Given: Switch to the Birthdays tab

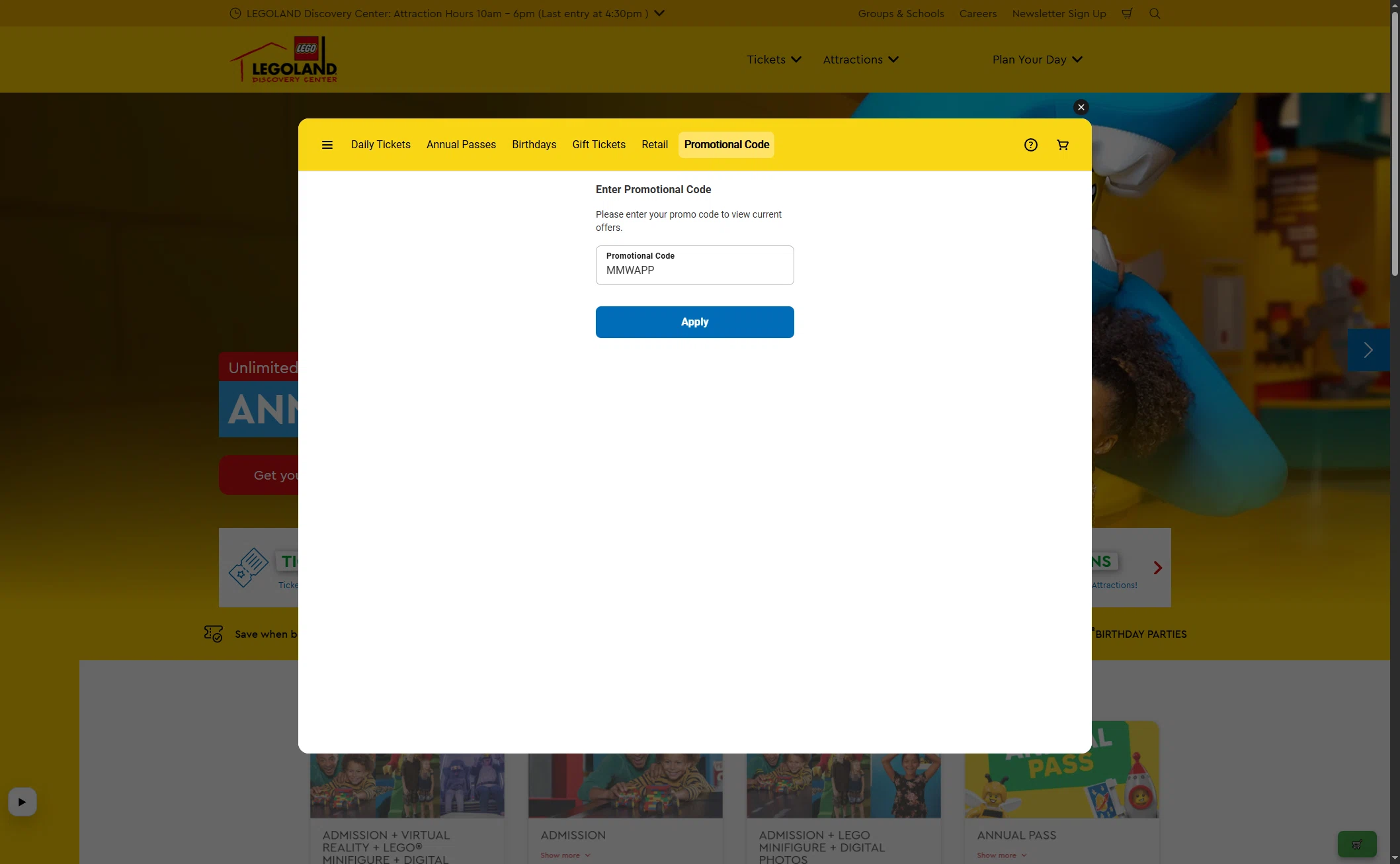Looking at the screenshot, I should pos(534,145).
